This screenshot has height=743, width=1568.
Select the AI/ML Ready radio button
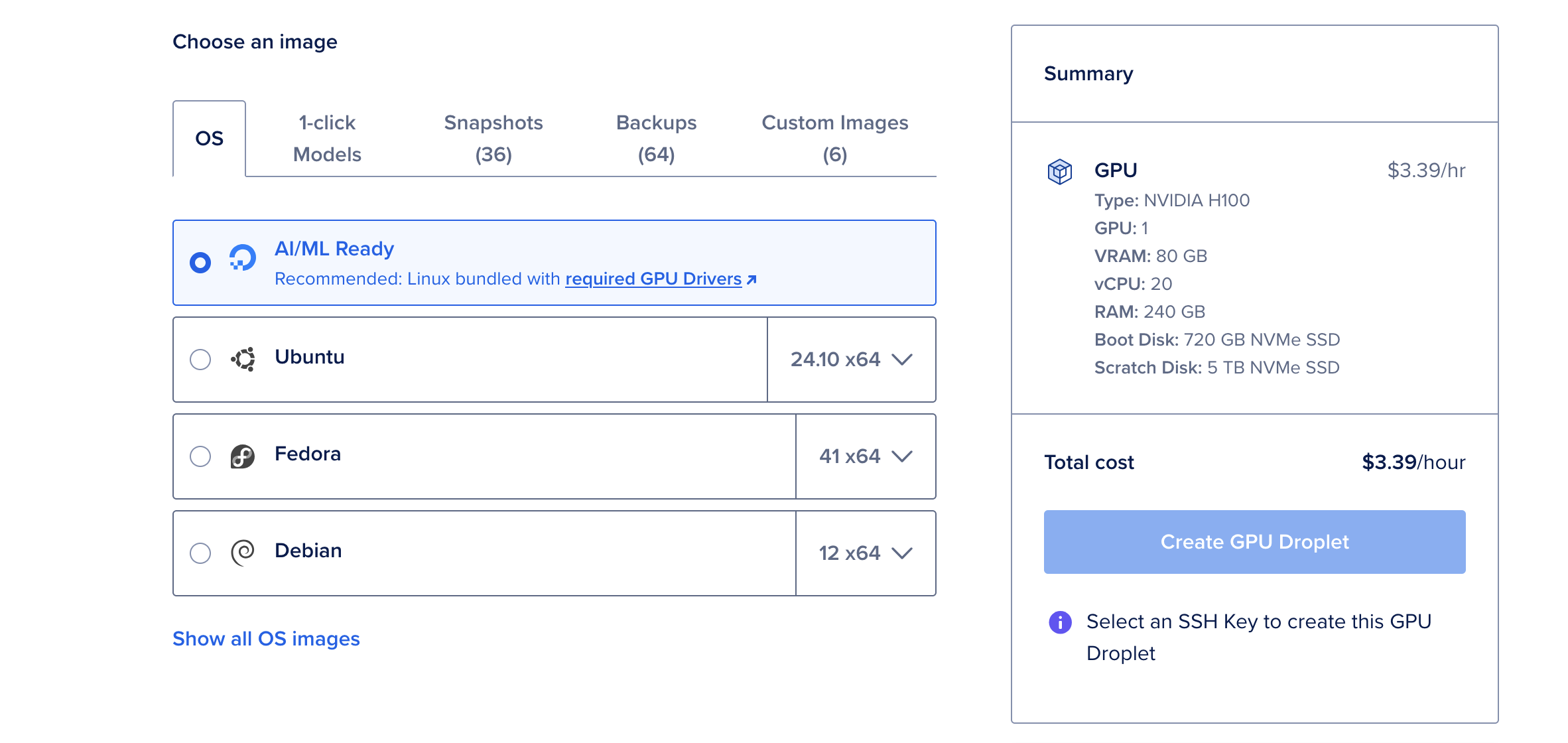200,263
